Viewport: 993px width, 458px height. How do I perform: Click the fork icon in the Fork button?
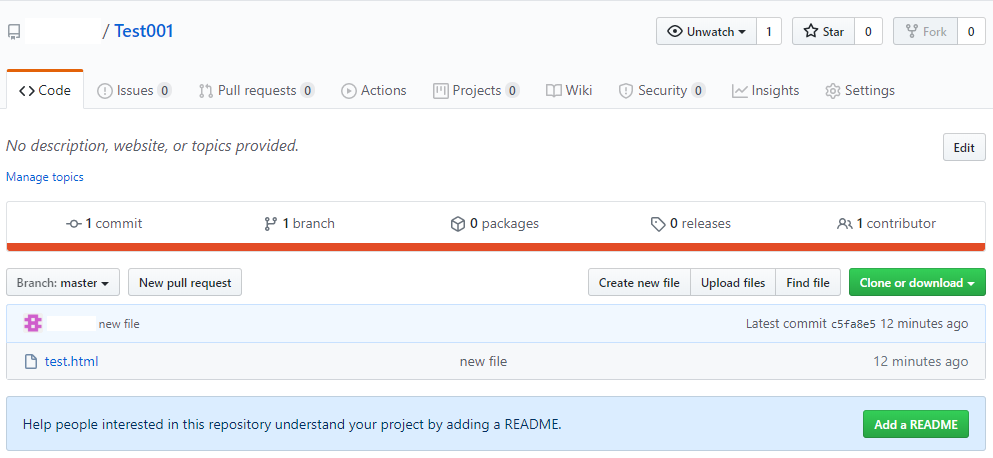click(x=912, y=32)
